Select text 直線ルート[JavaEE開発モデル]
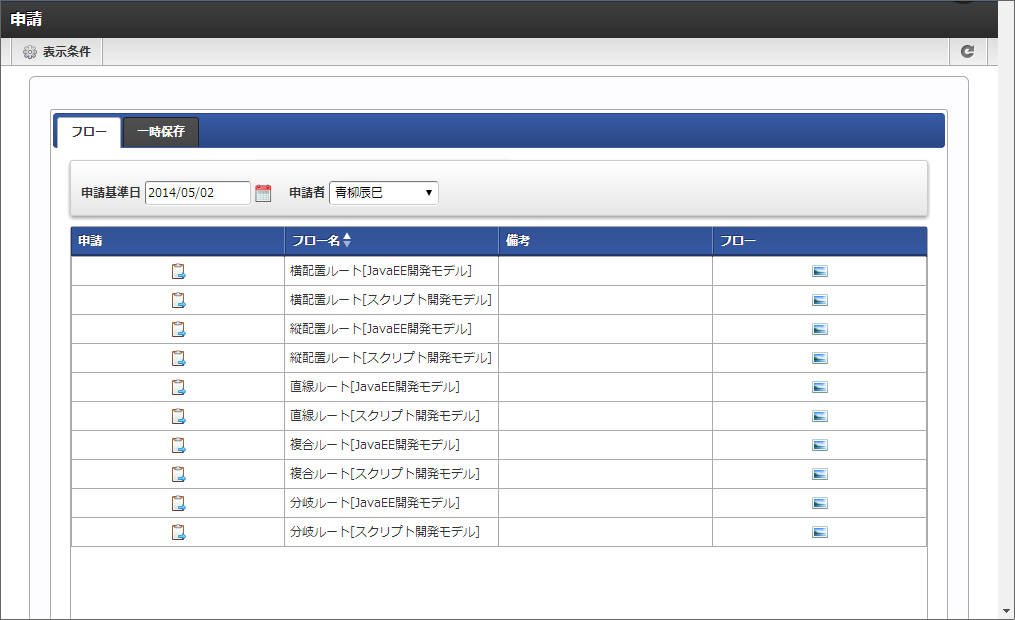Viewport: 1015px width, 620px height. [x=375, y=387]
